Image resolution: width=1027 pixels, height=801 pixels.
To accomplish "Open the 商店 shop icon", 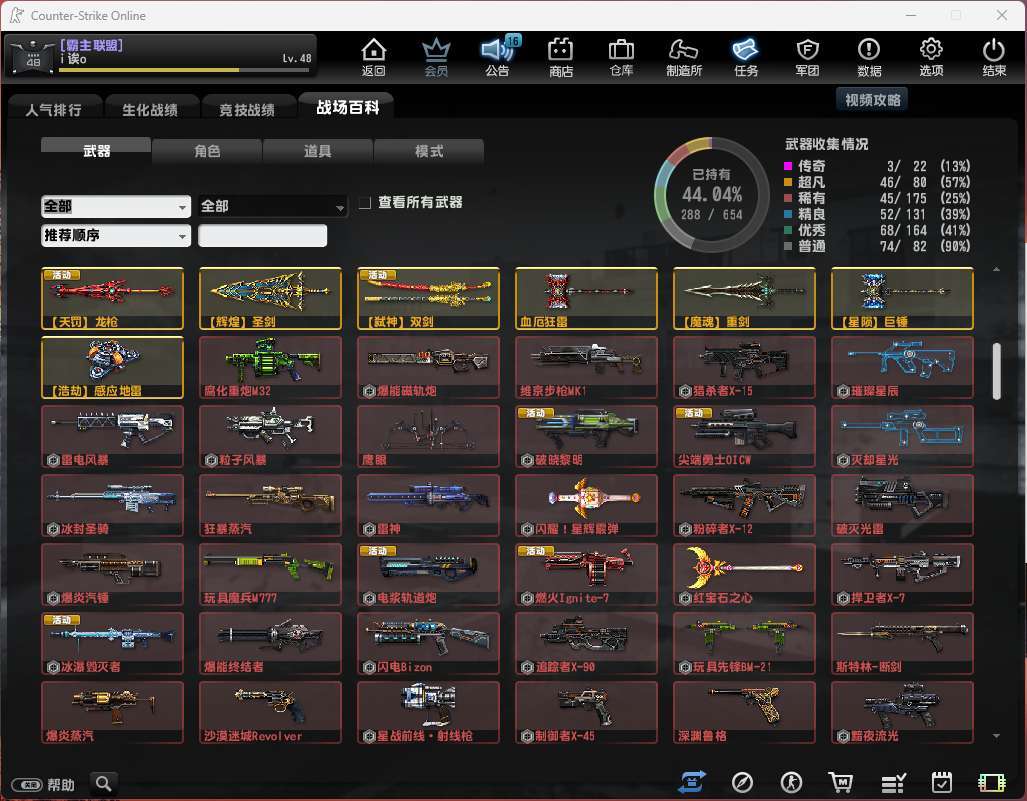I will click(561, 58).
